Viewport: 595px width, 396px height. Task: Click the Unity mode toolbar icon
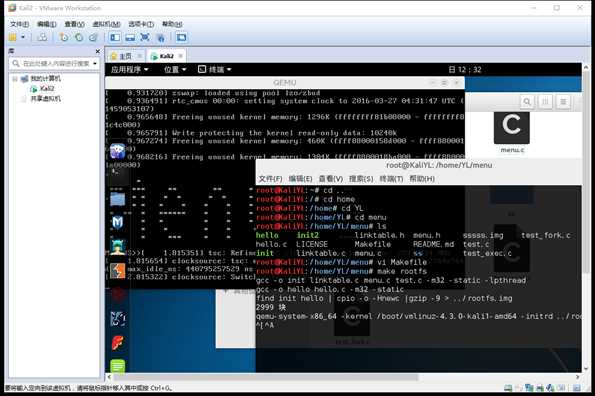click(x=161, y=37)
